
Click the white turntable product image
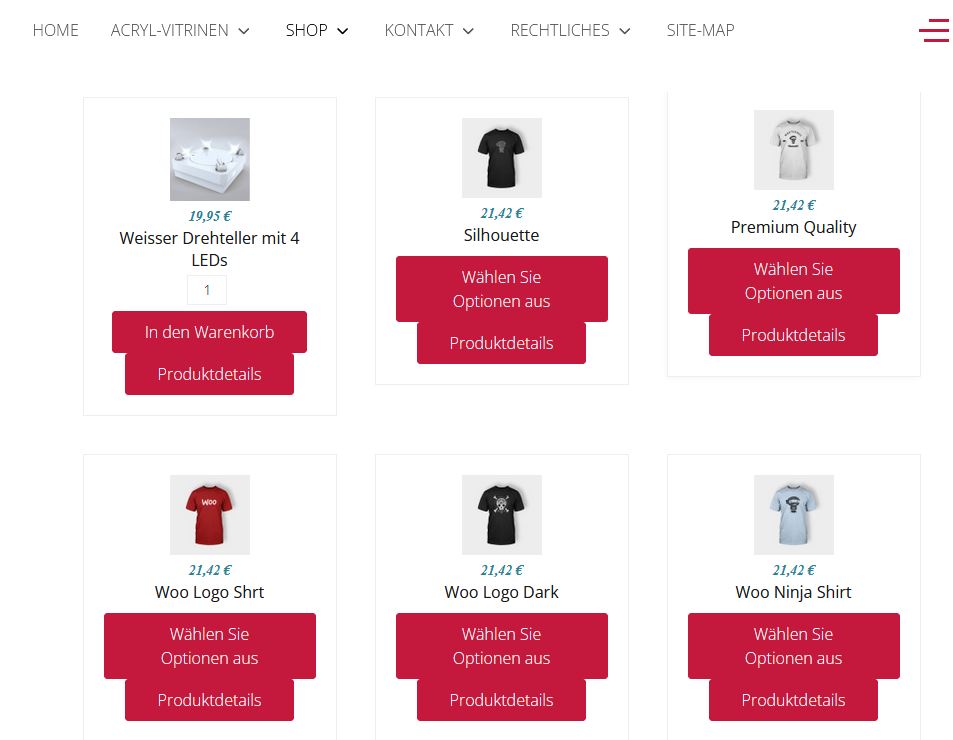click(x=210, y=159)
